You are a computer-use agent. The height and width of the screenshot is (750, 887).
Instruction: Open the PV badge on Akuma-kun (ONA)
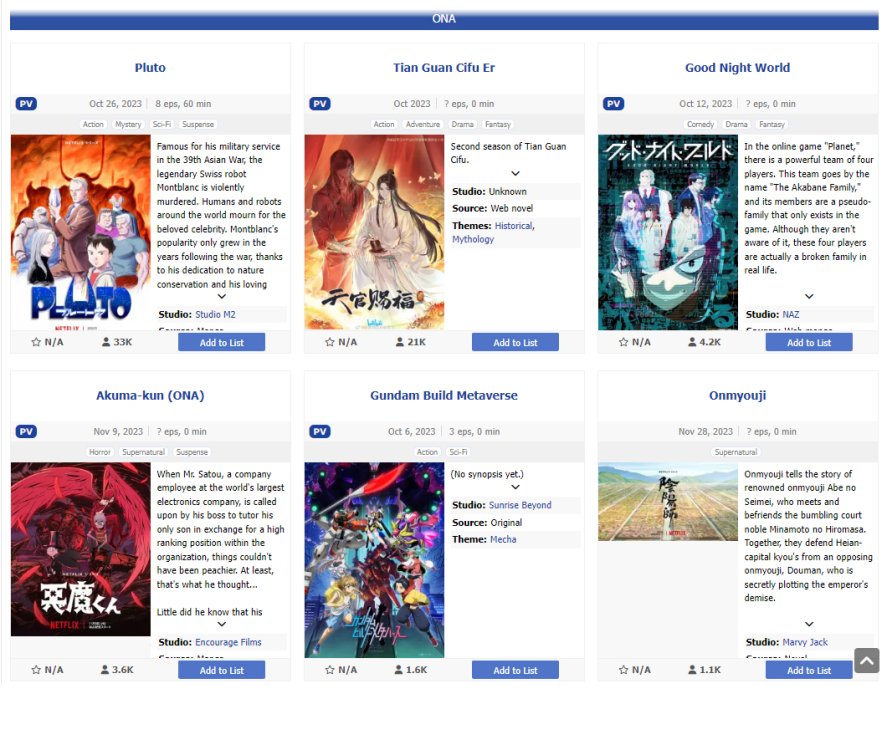tap(26, 432)
